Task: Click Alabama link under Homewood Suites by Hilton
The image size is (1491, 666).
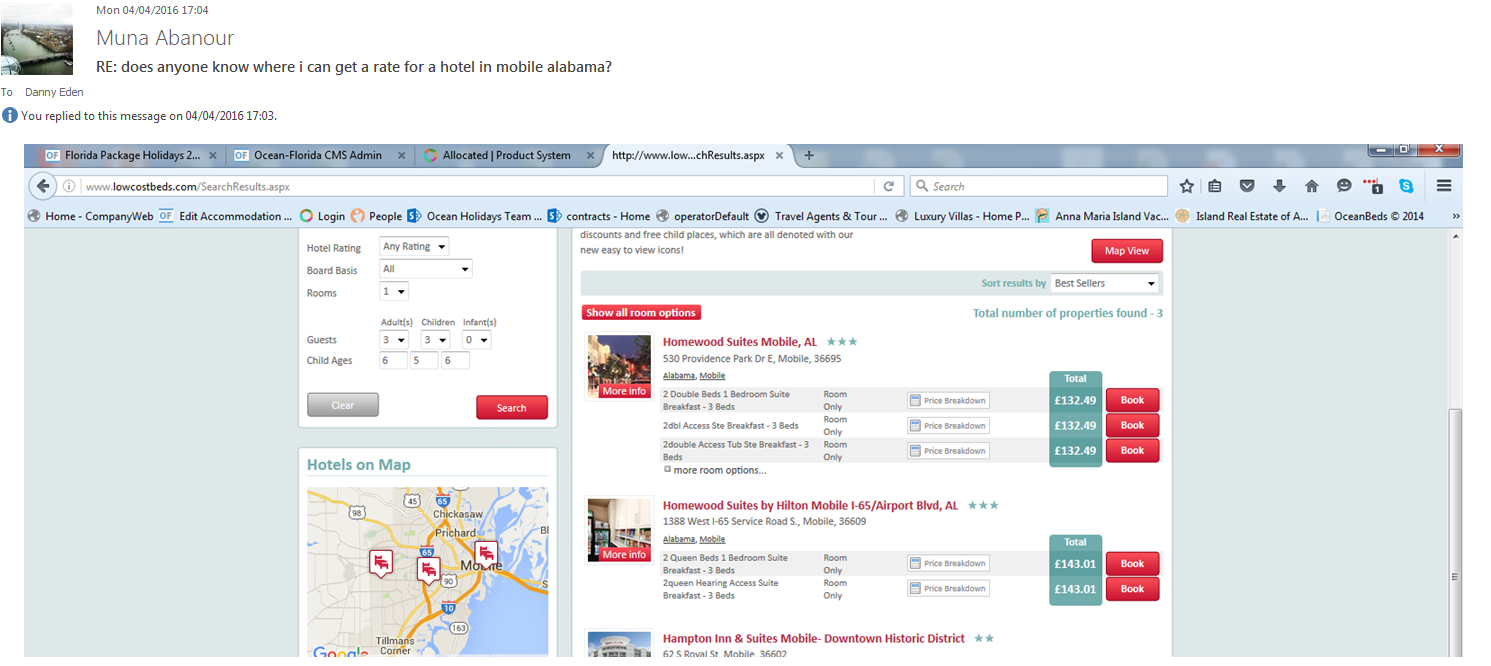Action: (679, 539)
